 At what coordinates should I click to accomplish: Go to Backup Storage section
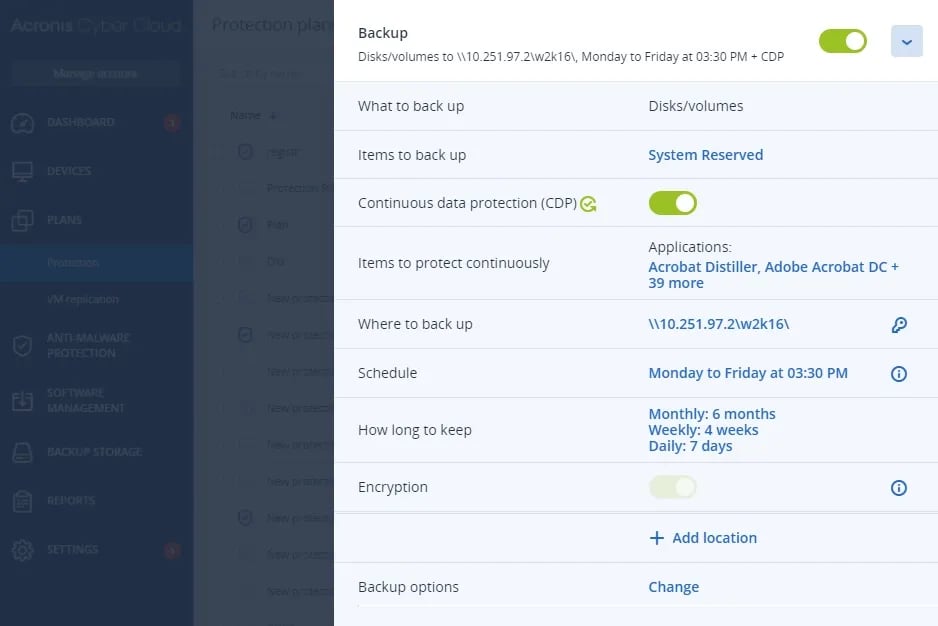[x=94, y=452]
